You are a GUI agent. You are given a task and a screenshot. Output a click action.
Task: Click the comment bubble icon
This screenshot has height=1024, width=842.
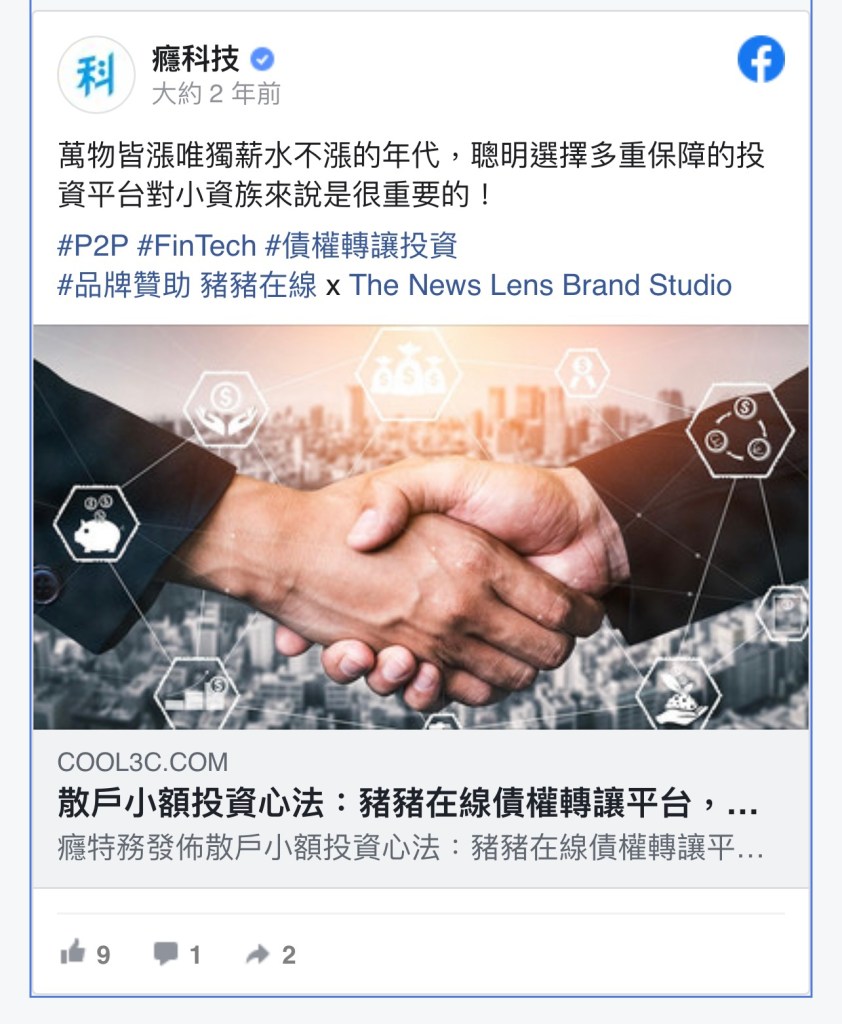tap(166, 953)
